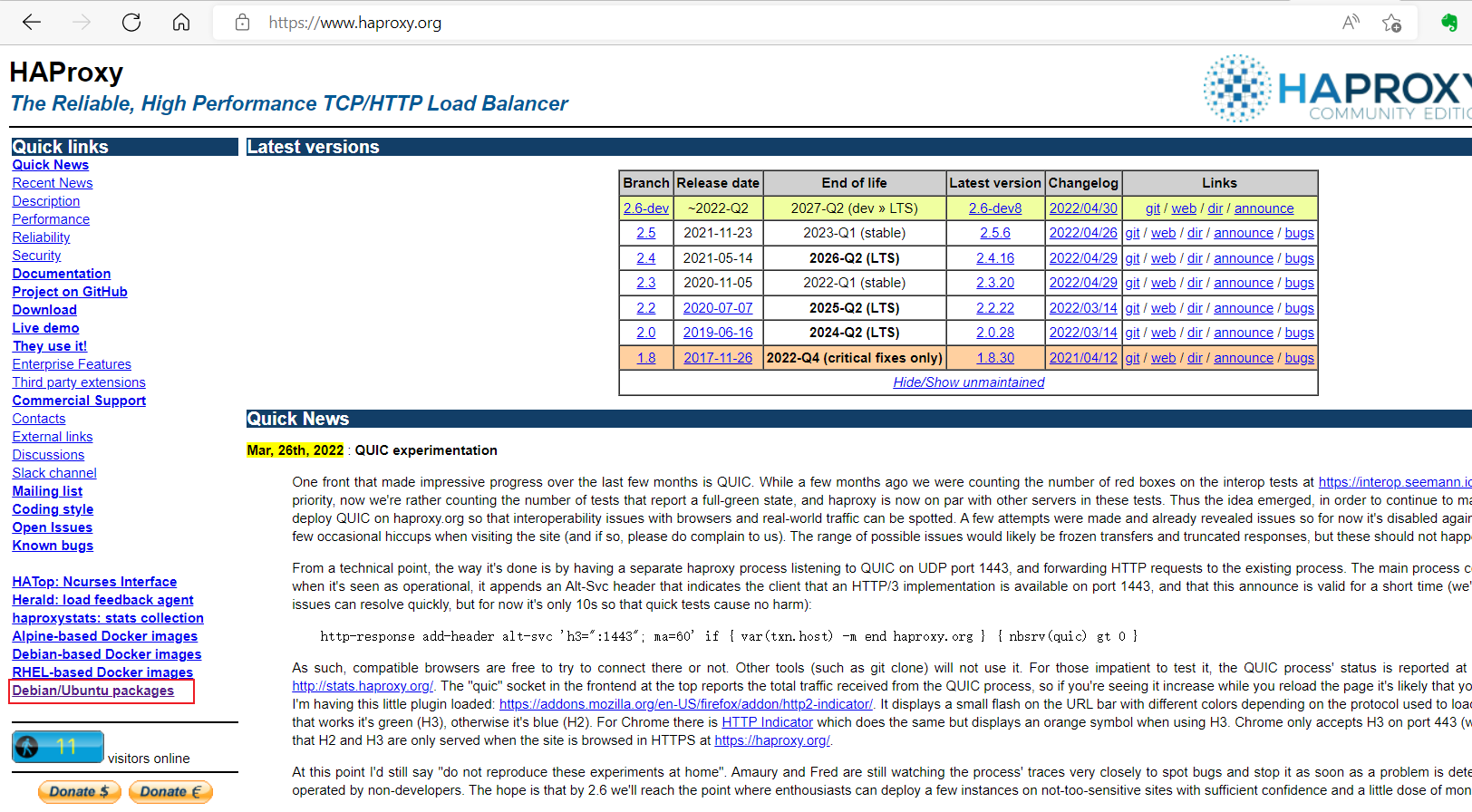Open bugs link for branch 1.8
This screenshot has width=1472, height=812.
(1300, 358)
